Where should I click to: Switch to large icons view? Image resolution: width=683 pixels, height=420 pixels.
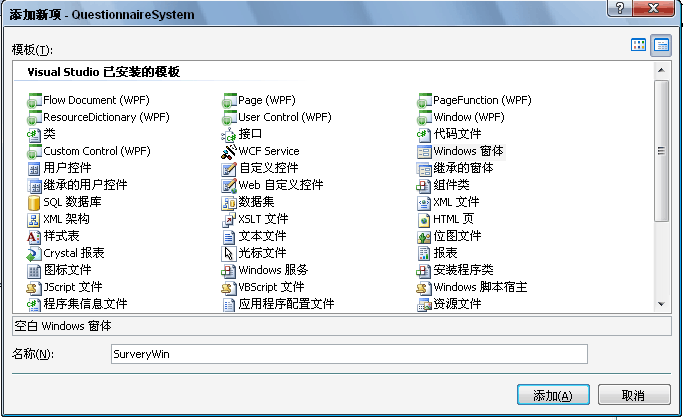coord(639,45)
